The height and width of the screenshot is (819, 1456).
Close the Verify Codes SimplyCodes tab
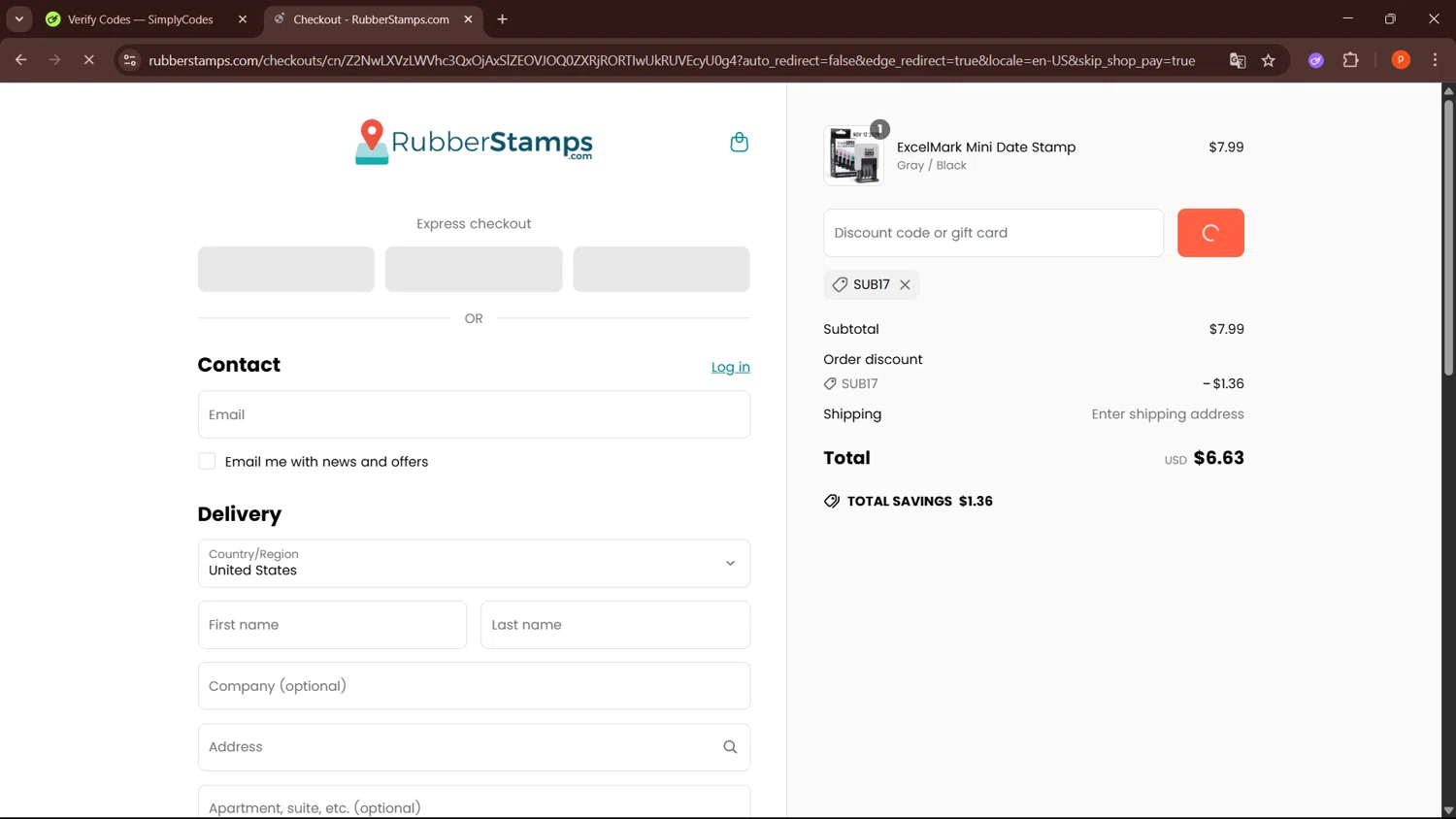pos(243,19)
